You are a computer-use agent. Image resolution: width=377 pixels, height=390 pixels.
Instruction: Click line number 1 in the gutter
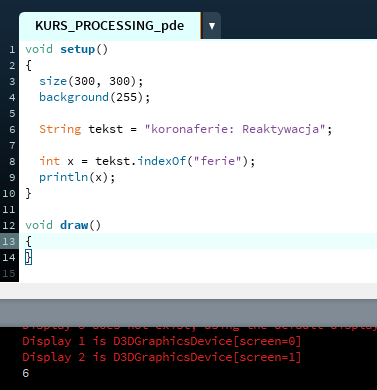12,50
